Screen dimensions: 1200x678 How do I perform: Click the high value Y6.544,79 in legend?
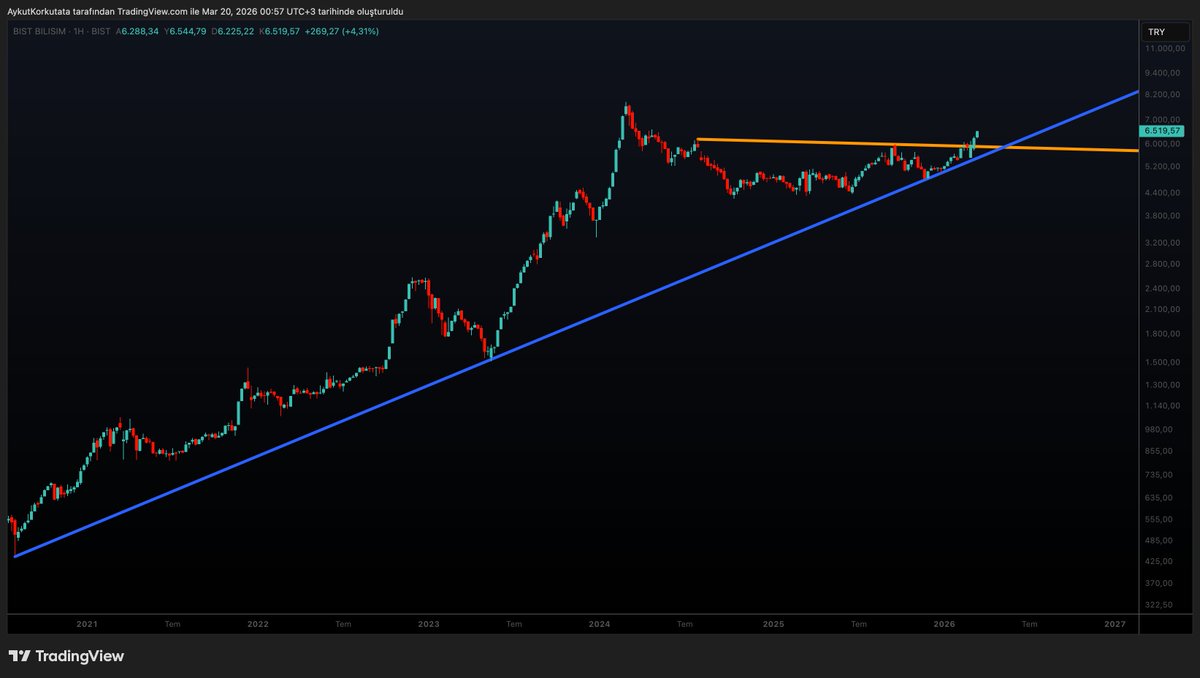click(x=187, y=31)
